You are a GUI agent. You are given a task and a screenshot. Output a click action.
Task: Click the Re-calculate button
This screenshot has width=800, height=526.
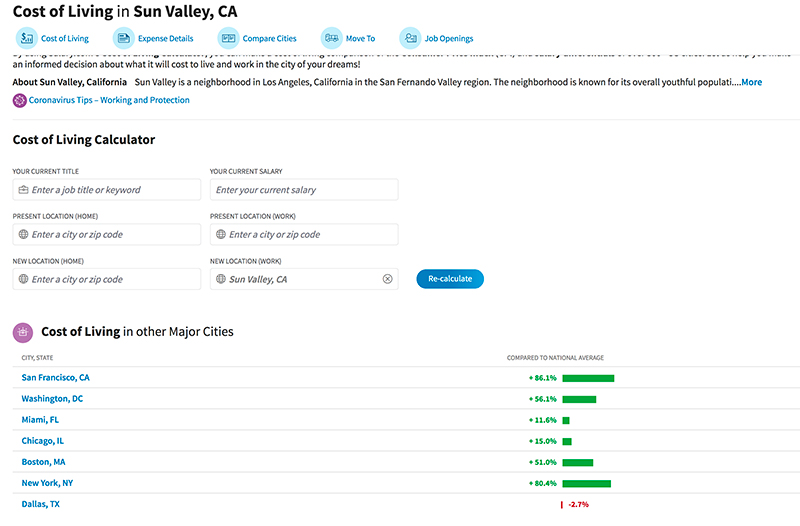coord(450,279)
